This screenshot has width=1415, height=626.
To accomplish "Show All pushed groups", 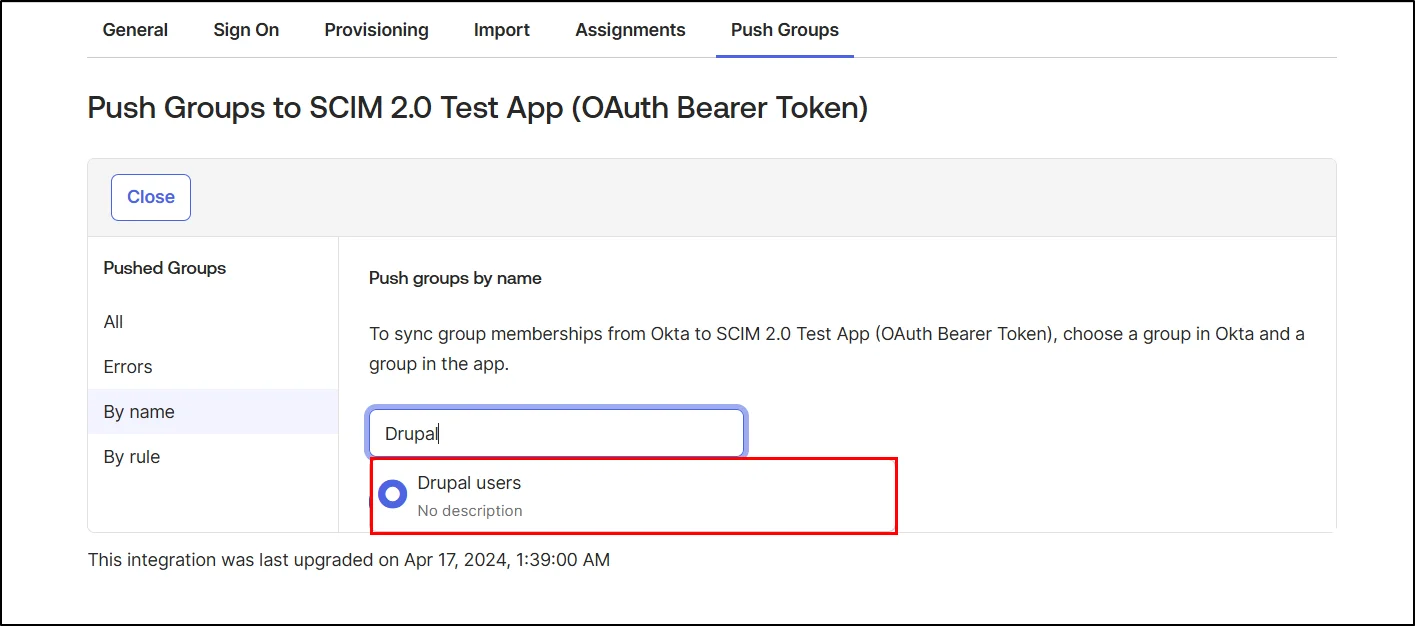I will [x=213, y=322].
